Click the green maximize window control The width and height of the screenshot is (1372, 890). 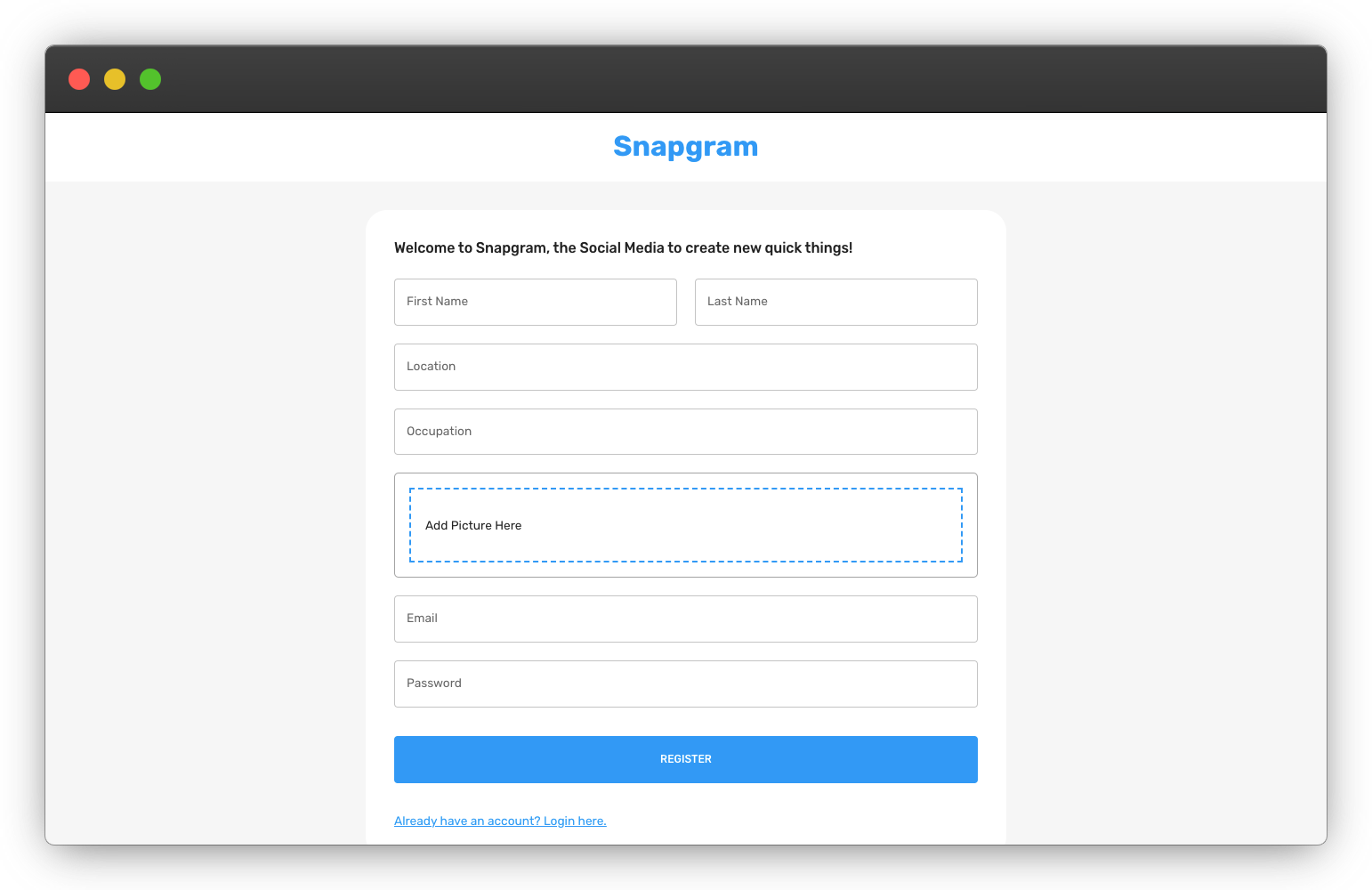click(x=150, y=79)
